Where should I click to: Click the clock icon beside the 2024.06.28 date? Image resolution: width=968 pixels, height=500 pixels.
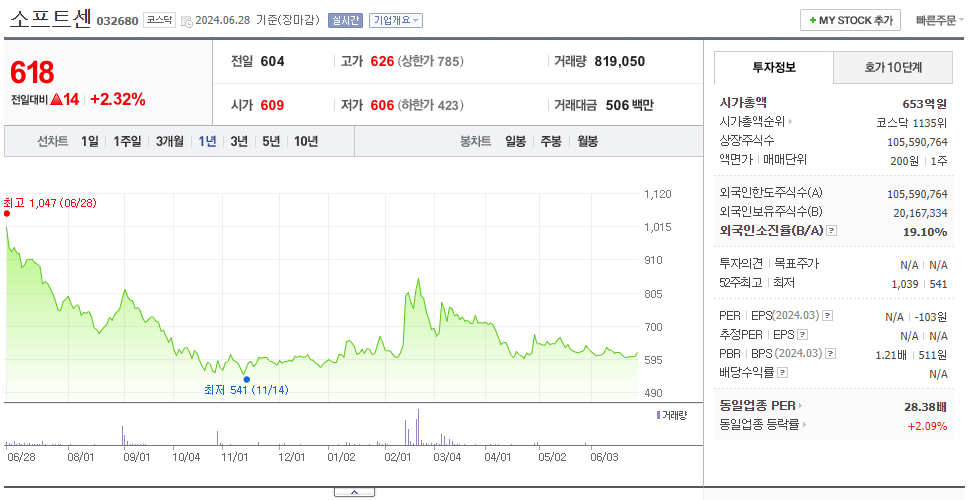[x=187, y=22]
